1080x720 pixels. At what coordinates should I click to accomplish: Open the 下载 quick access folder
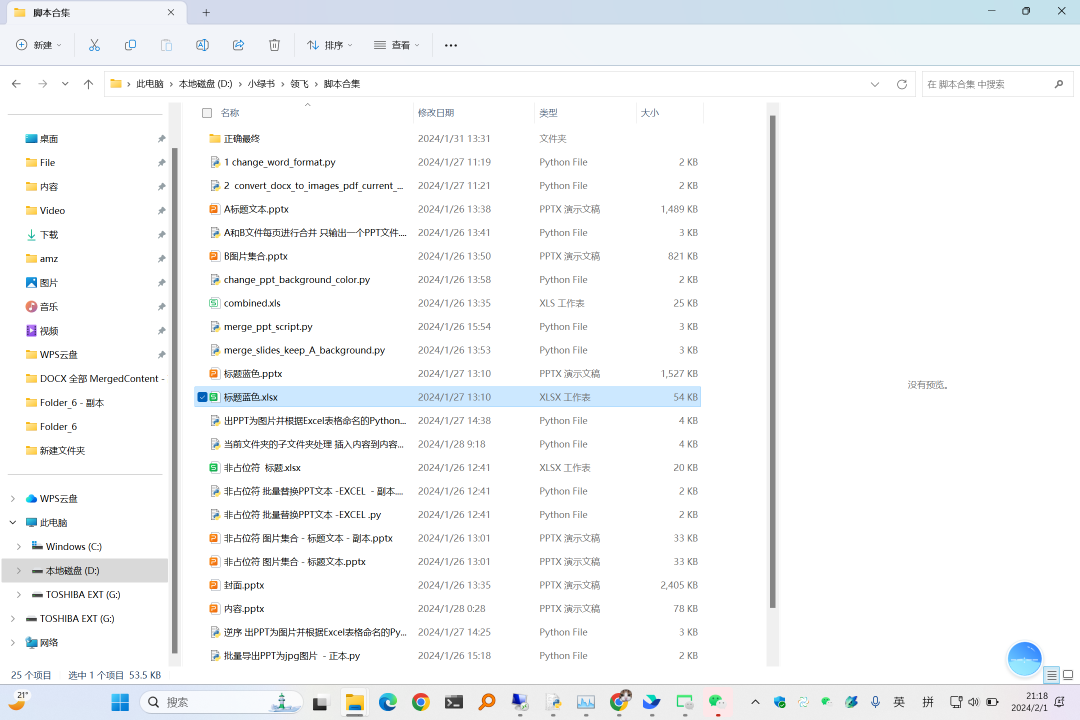(49, 235)
